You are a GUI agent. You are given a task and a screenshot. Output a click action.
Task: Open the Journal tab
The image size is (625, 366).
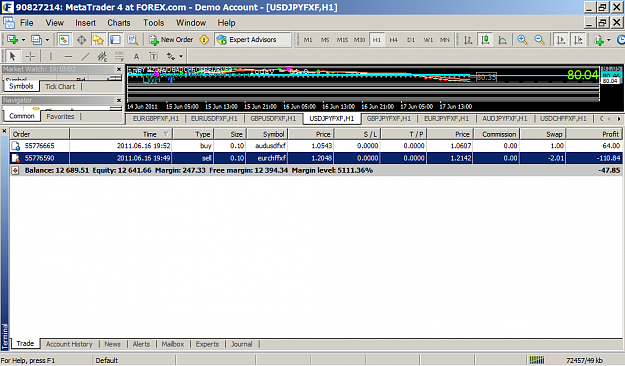click(x=242, y=344)
